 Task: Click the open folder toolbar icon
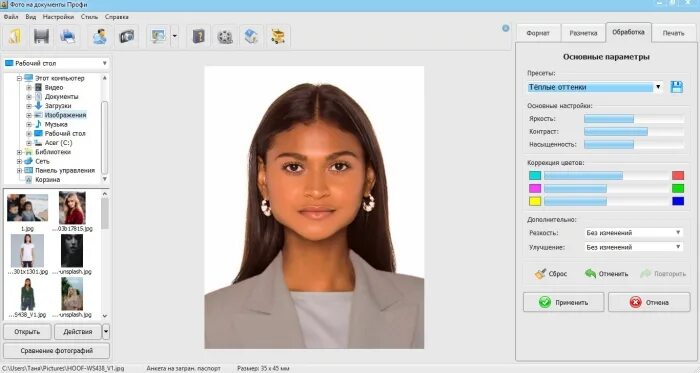(x=15, y=37)
